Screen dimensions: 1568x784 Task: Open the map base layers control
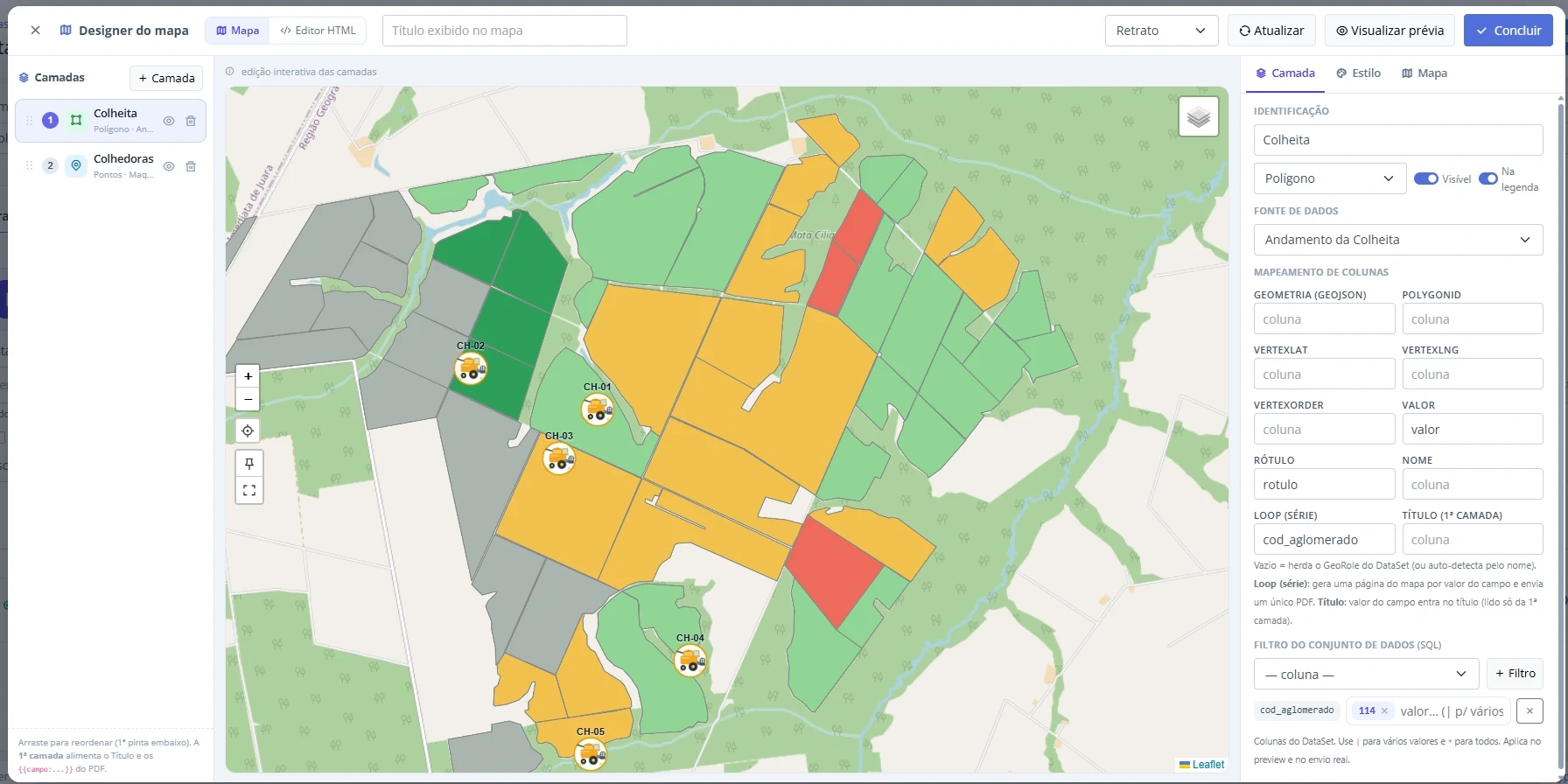point(1199,116)
